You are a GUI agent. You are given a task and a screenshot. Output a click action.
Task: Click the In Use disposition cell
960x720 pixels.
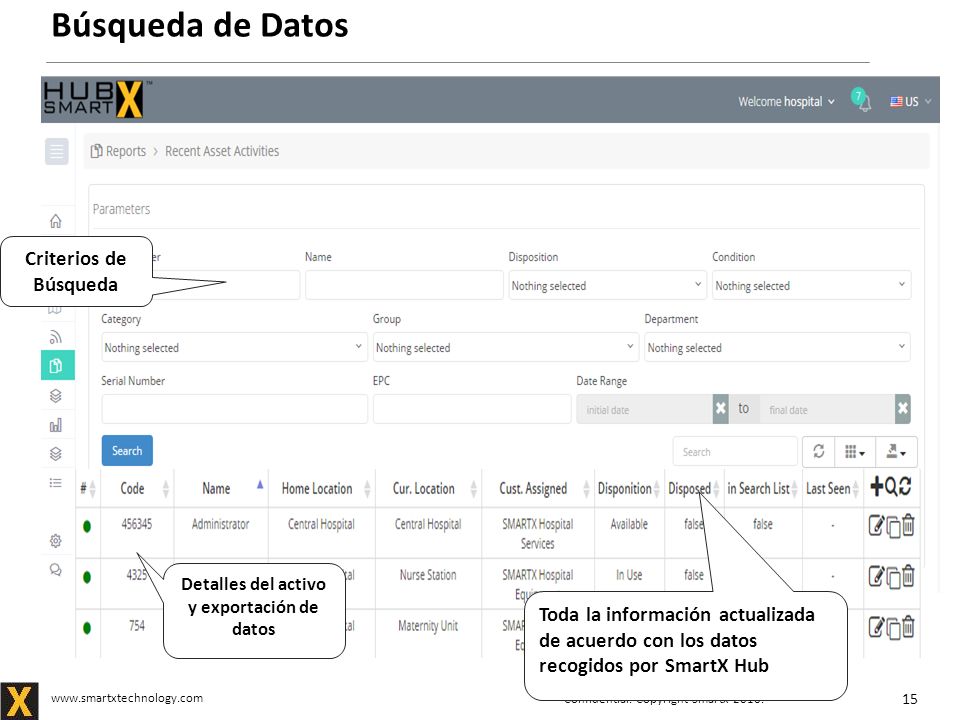629,575
